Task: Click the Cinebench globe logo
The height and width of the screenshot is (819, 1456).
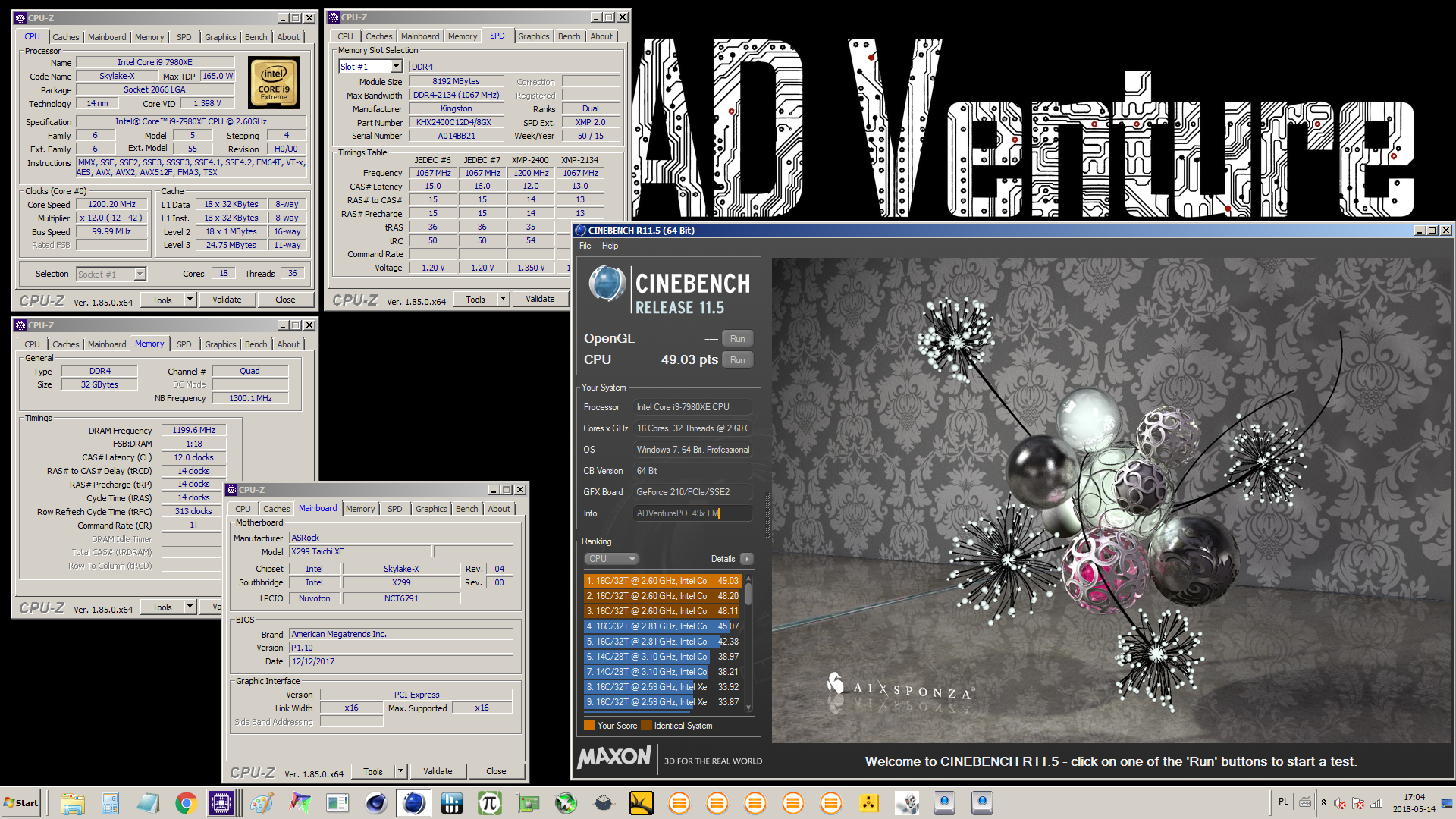Action: click(607, 284)
